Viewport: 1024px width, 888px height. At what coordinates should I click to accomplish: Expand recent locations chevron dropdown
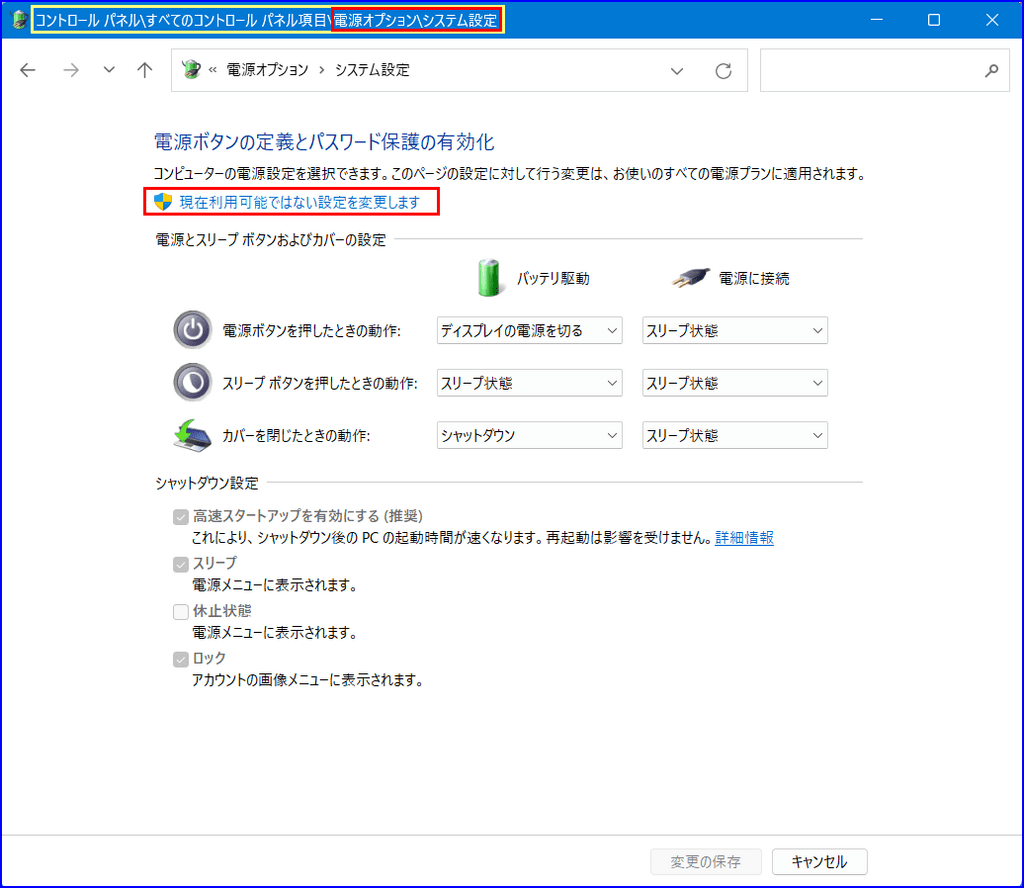point(109,70)
